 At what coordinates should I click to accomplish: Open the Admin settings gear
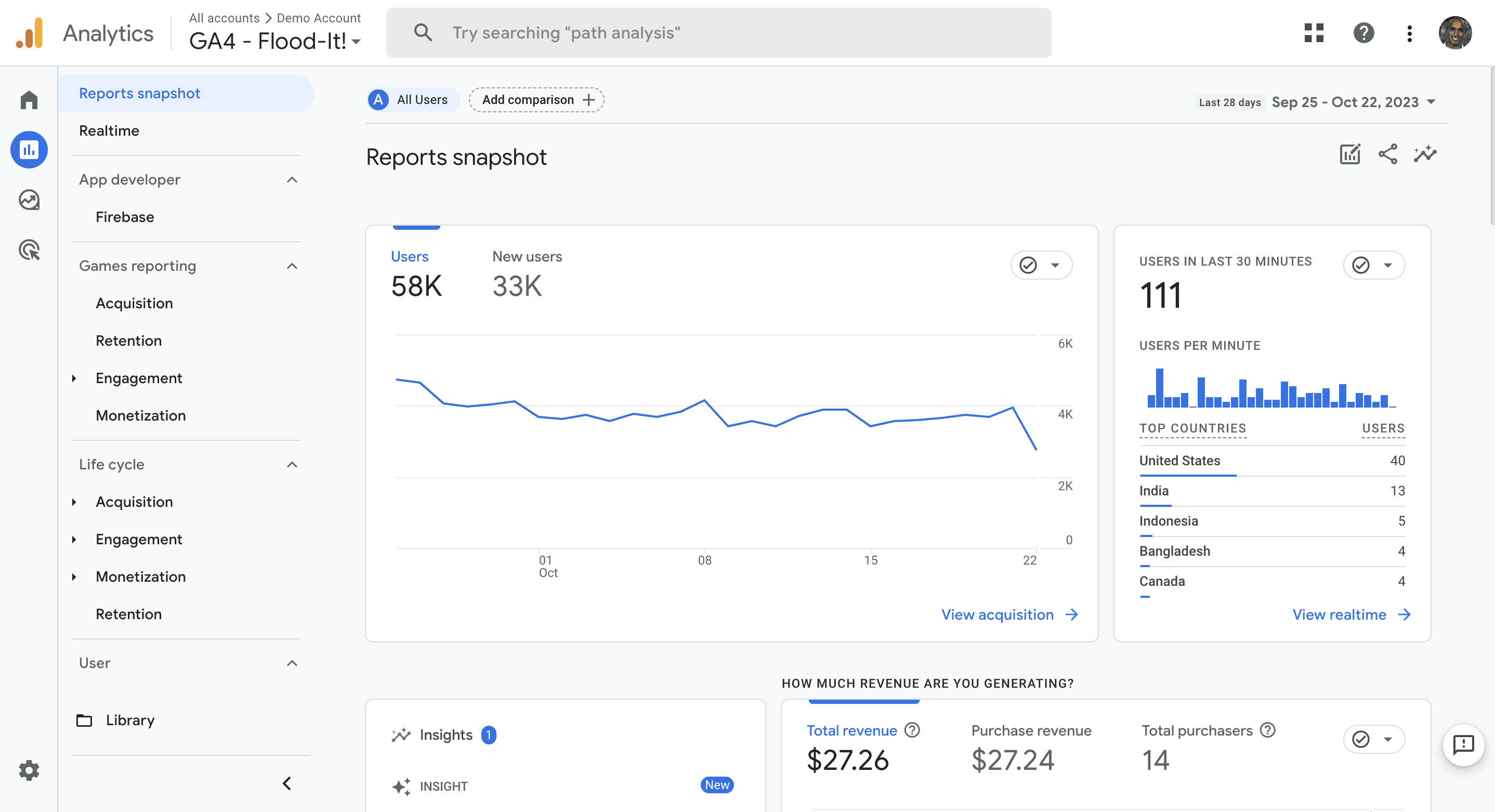click(x=29, y=770)
